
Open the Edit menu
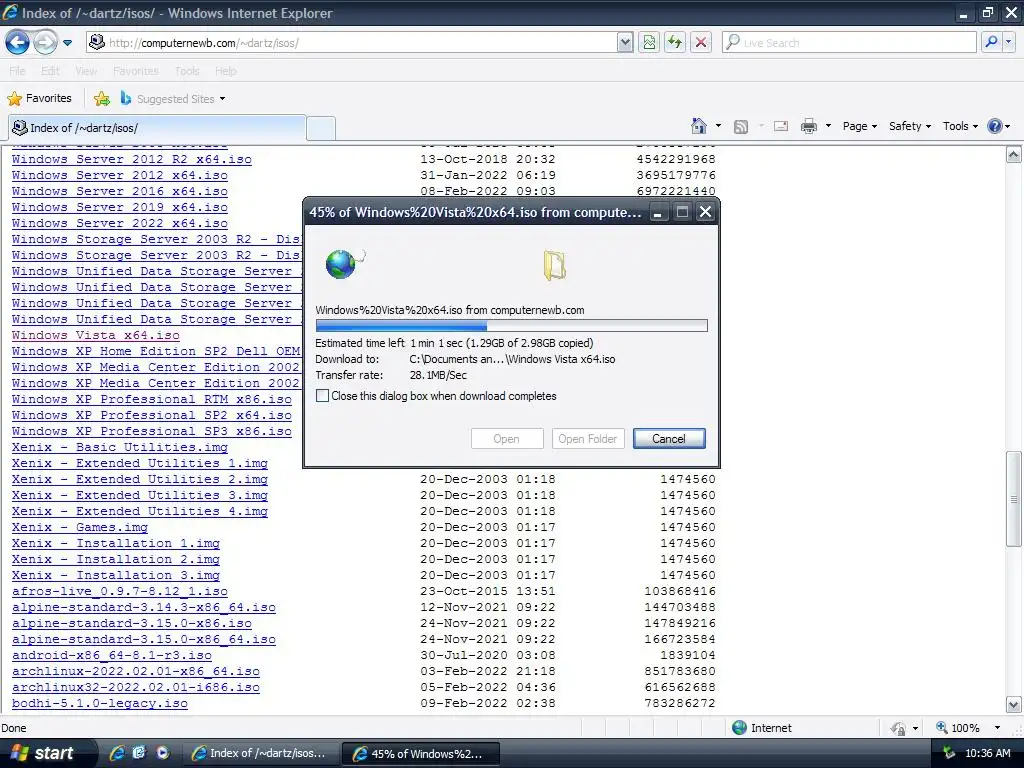pos(50,71)
